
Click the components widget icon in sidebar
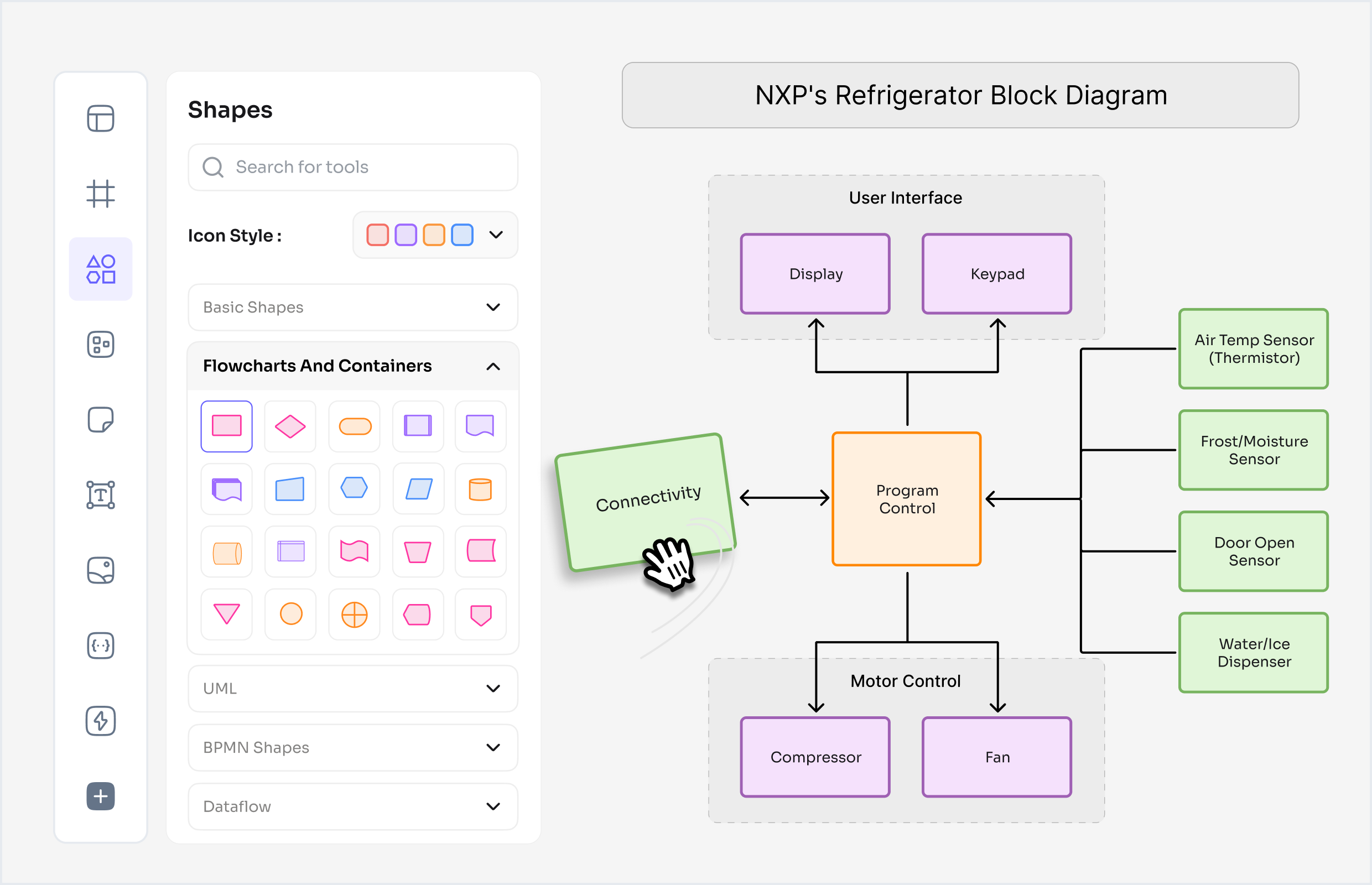tap(101, 344)
